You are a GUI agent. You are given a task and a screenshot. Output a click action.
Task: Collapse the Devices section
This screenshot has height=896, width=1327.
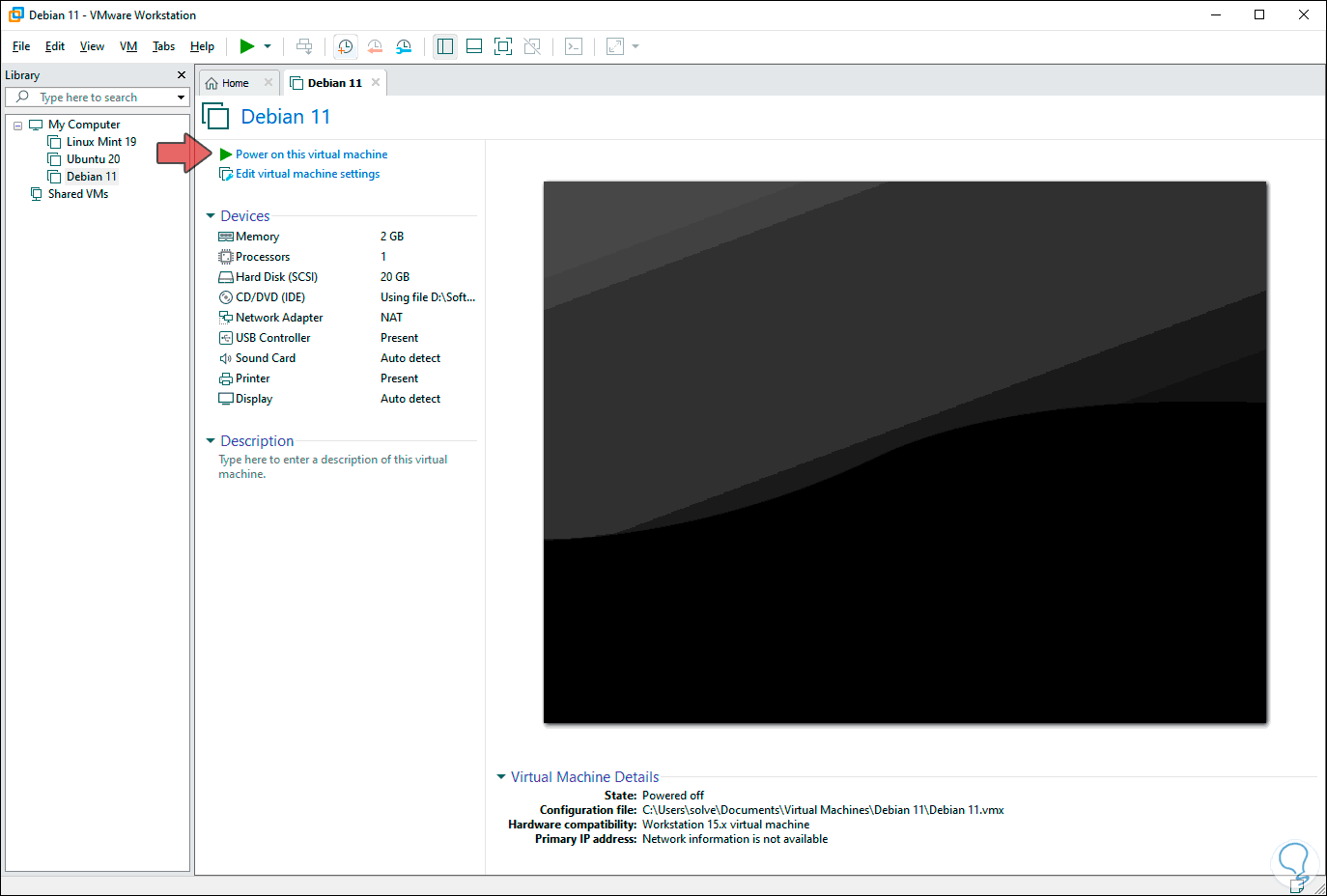click(x=211, y=216)
